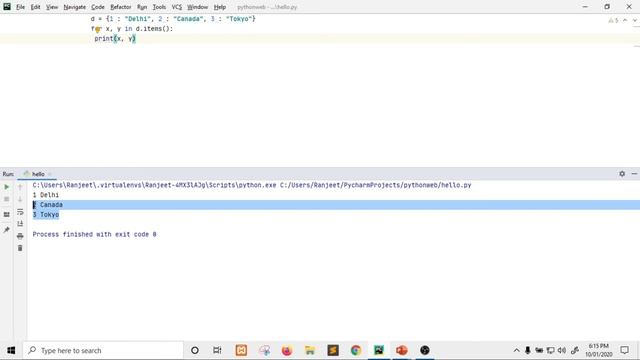
Task: Open PowerPoint from the taskbar
Action: 402,350
